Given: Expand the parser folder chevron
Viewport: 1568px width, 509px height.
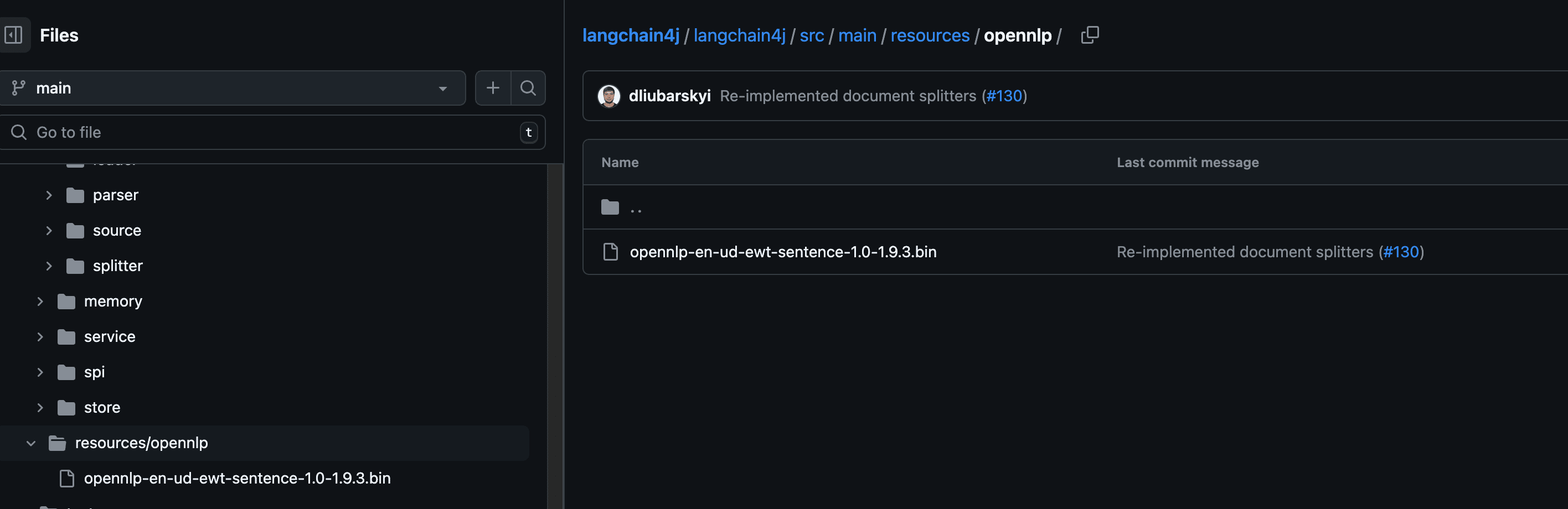Looking at the screenshot, I should (x=49, y=195).
